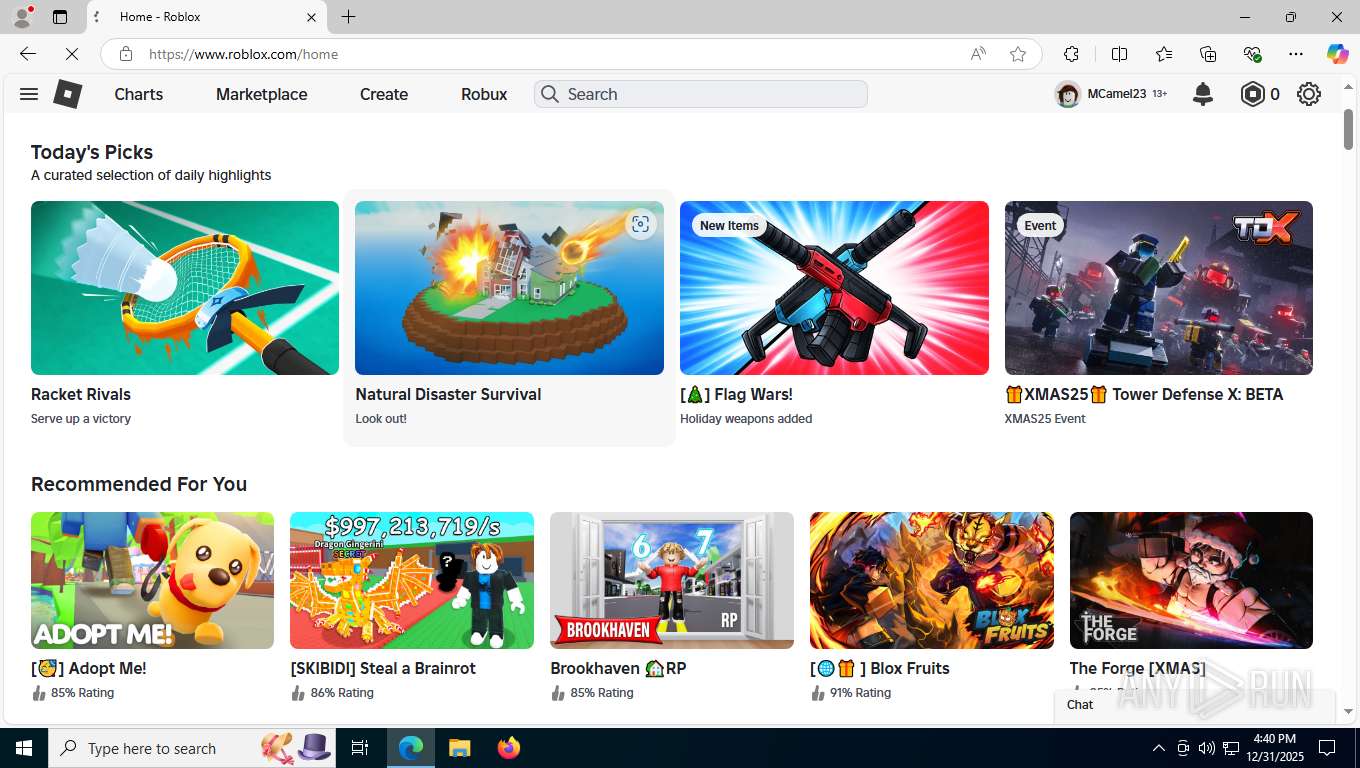1360x768 pixels.
Task: Go to the Create page
Action: point(384,94)
